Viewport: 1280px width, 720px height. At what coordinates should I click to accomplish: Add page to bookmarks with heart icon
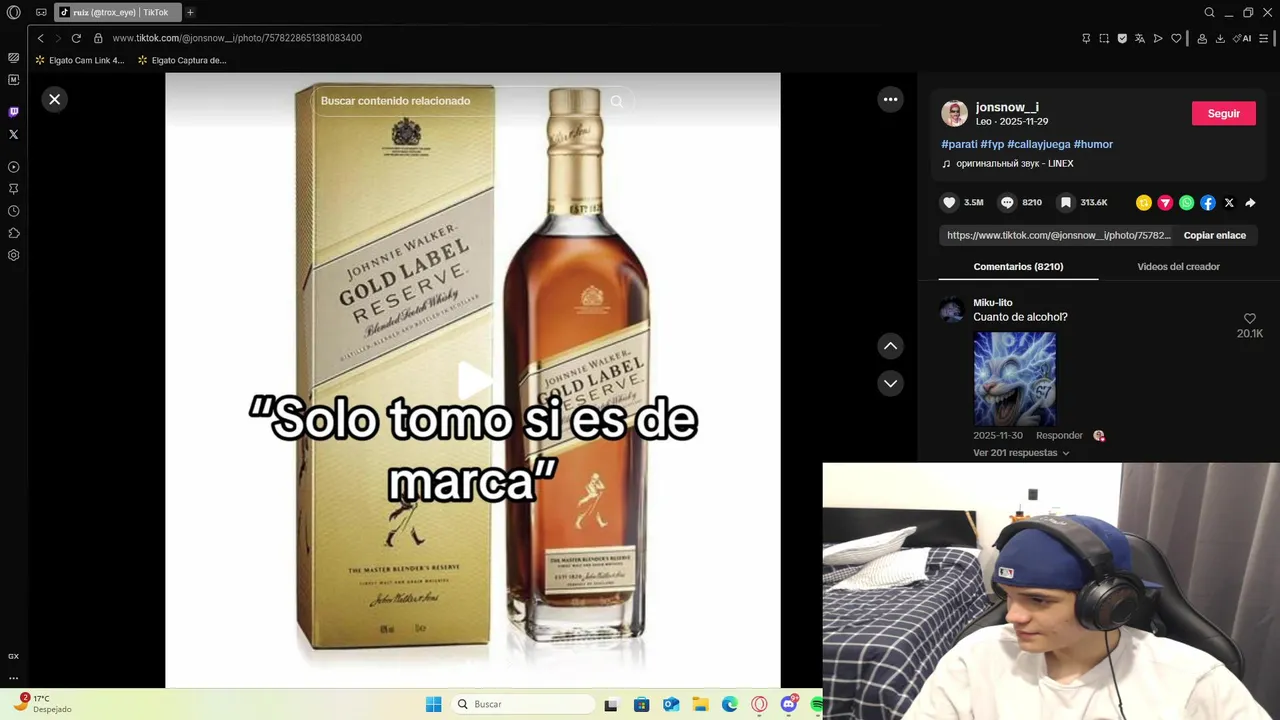pos(1176,38)
